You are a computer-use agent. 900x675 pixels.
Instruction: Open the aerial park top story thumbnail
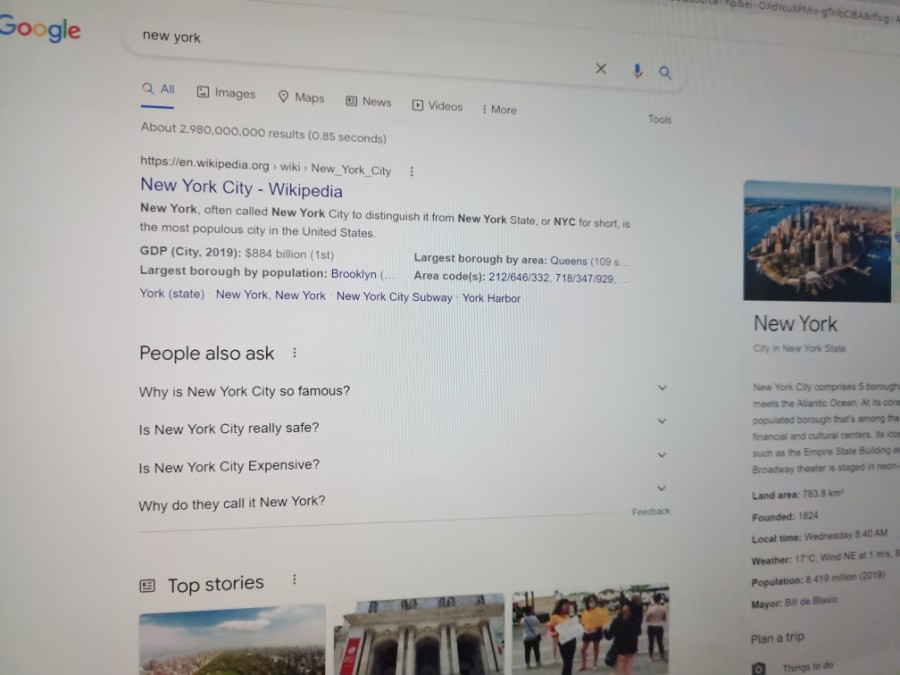[232, 639]
